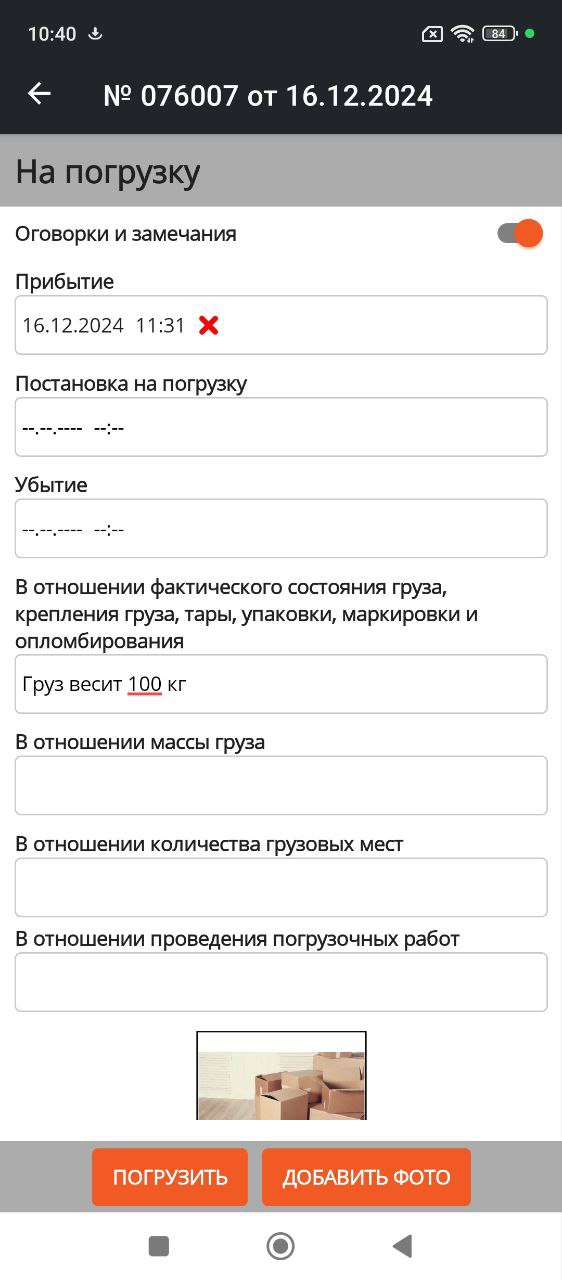Open the Постановка на погрузку date picker
The image size is (562, 1280).
[281, 427]
